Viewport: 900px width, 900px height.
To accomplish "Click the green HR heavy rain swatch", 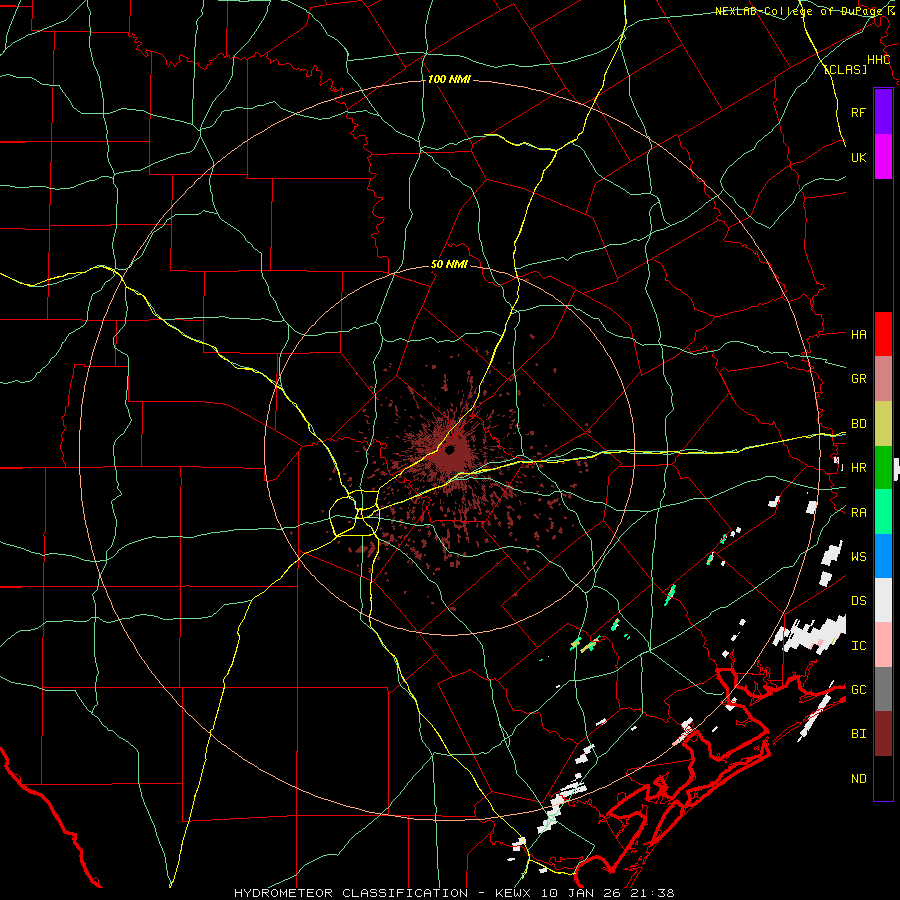I will tap(883, 468).
